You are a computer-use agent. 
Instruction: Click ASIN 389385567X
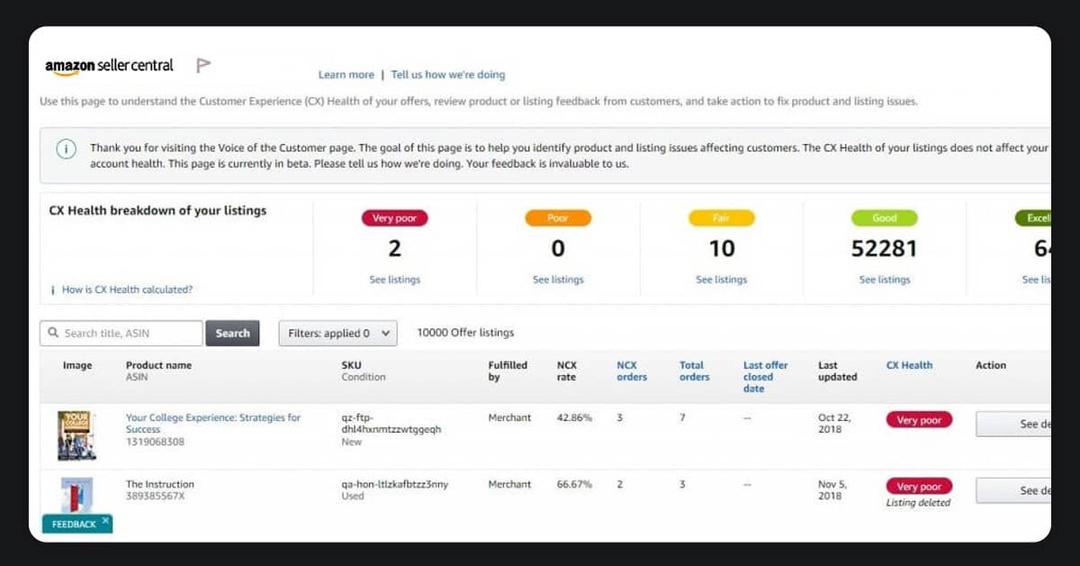pyautogui.click(x=155, y=496)
